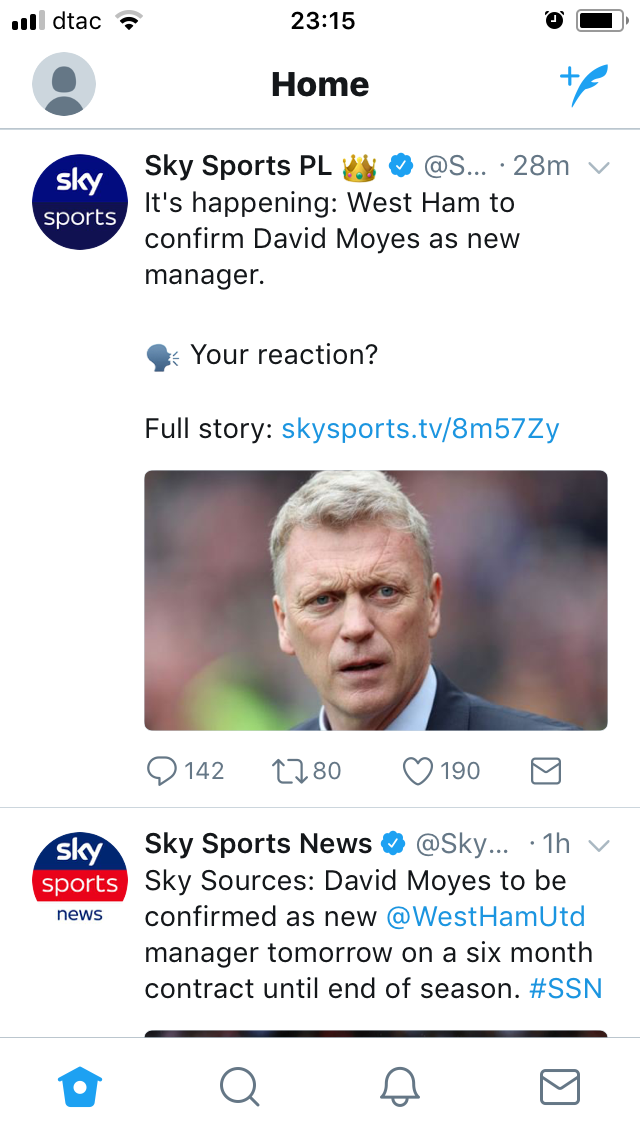The width and height of the screenshot is (640, 1136).
Task: Open the Search tab
Action: pos(239,1087)
